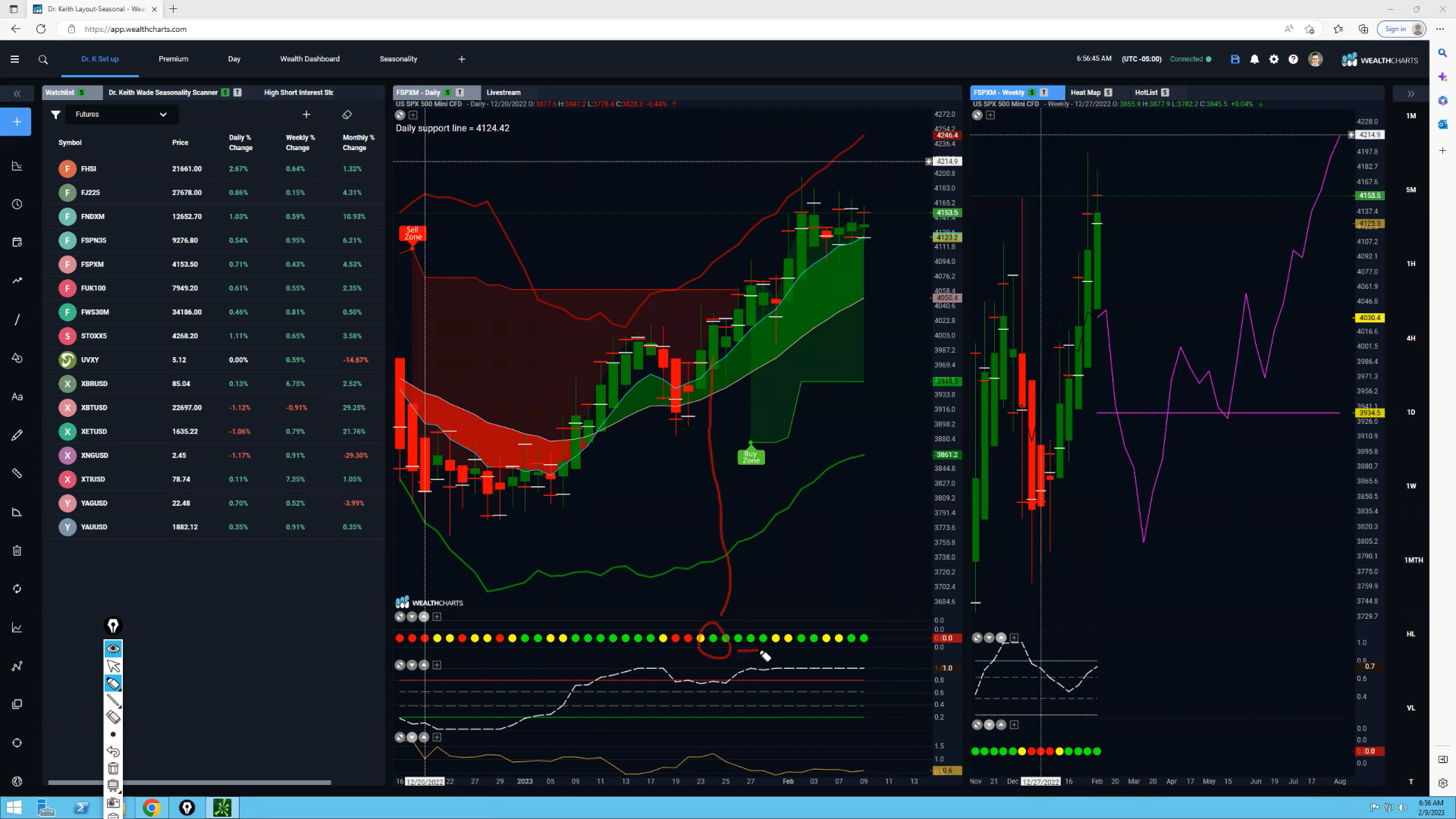Clear annotations with the trash bin icon
The image size is (1456, 819).
[x=113, y=768]
